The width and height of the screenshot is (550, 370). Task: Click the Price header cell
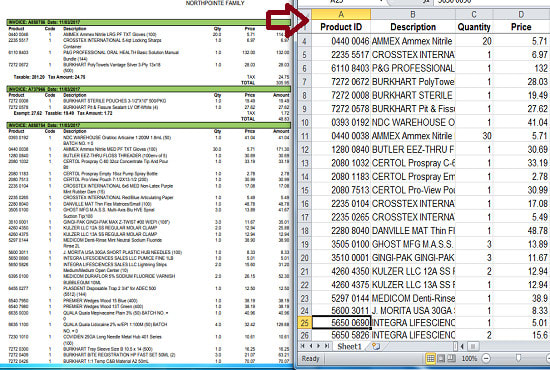521,27
